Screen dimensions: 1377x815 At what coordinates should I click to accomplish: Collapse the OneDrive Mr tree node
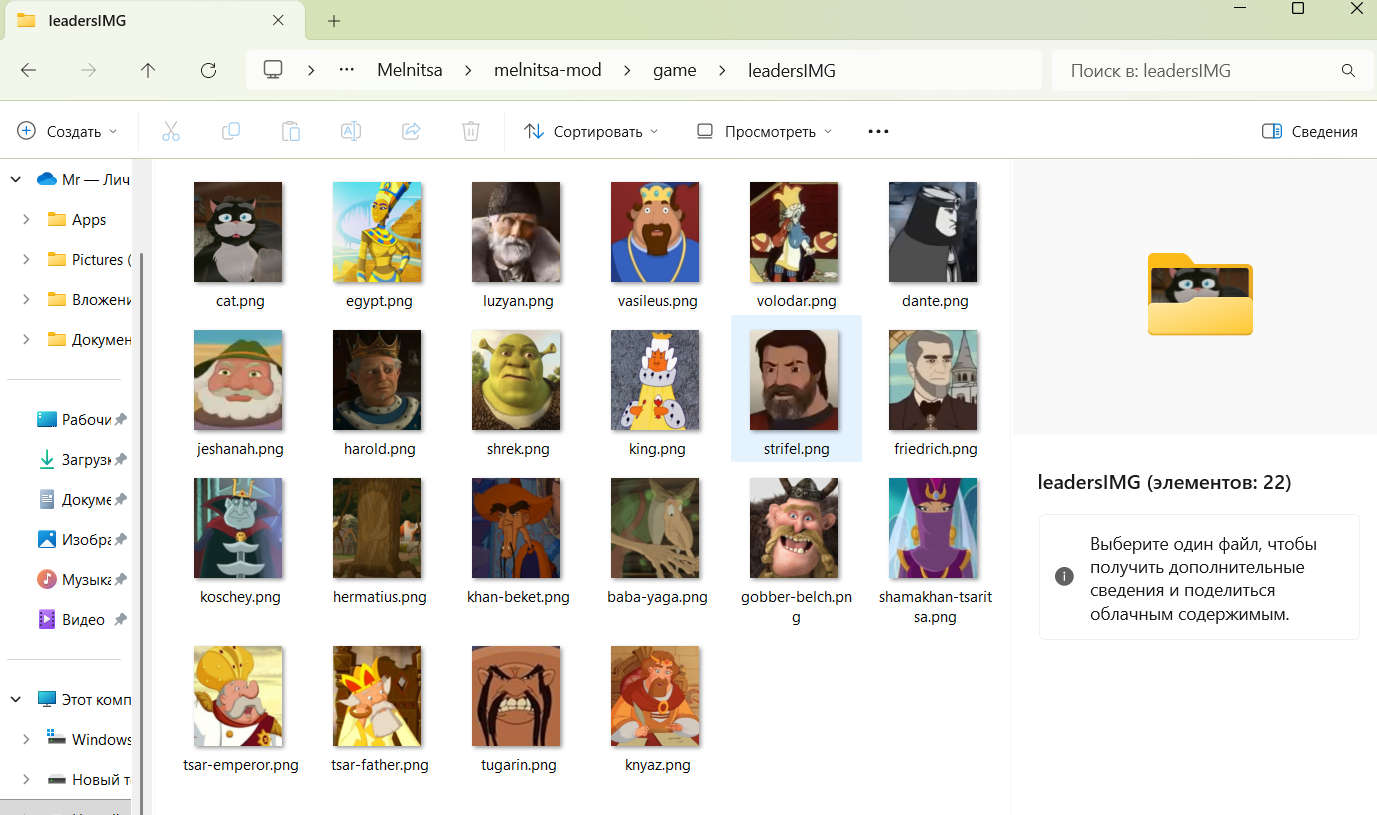[15, 179]
